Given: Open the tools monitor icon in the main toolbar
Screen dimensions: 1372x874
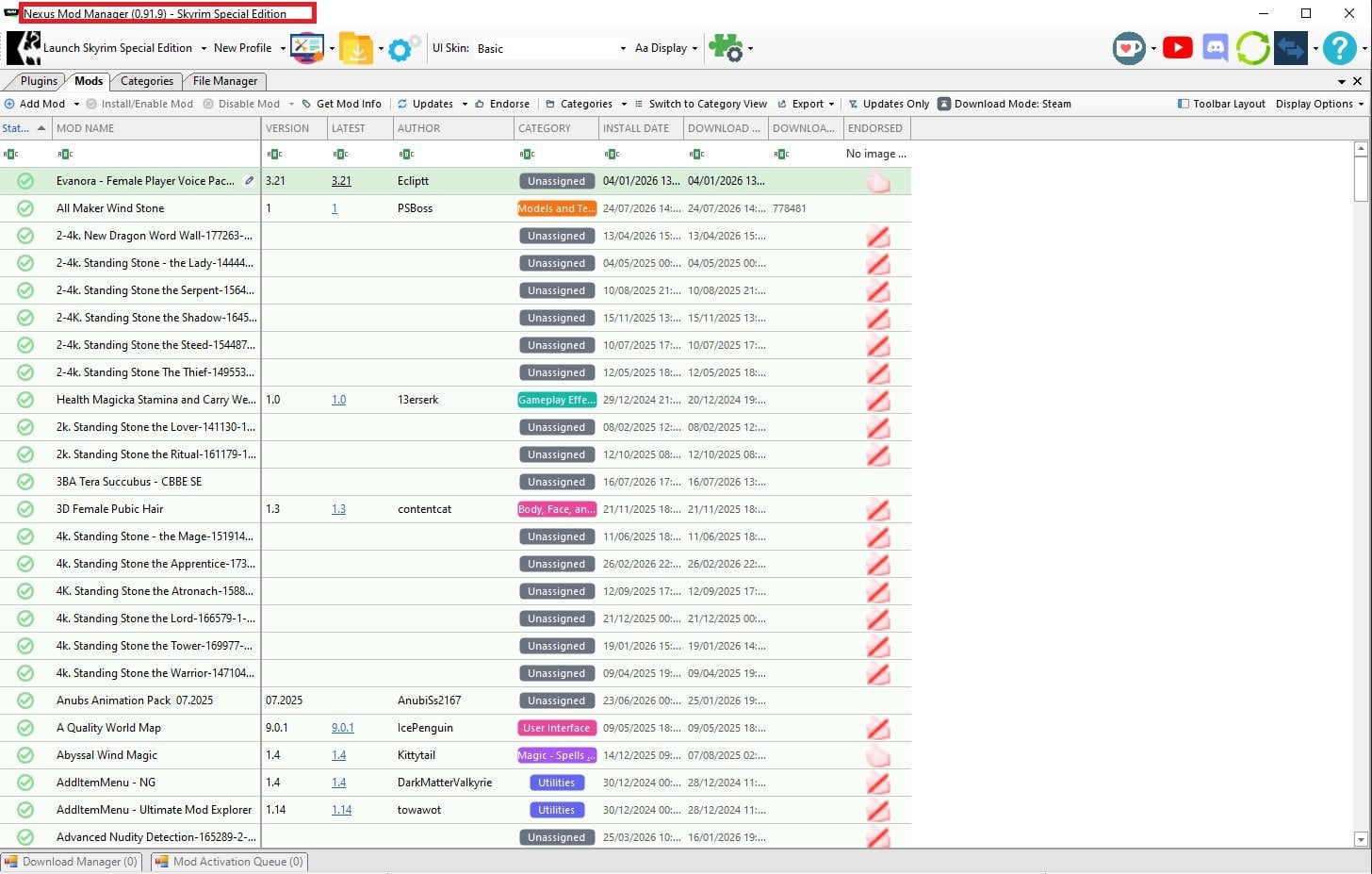Looking at the screenshot, I should pos(307,48).
